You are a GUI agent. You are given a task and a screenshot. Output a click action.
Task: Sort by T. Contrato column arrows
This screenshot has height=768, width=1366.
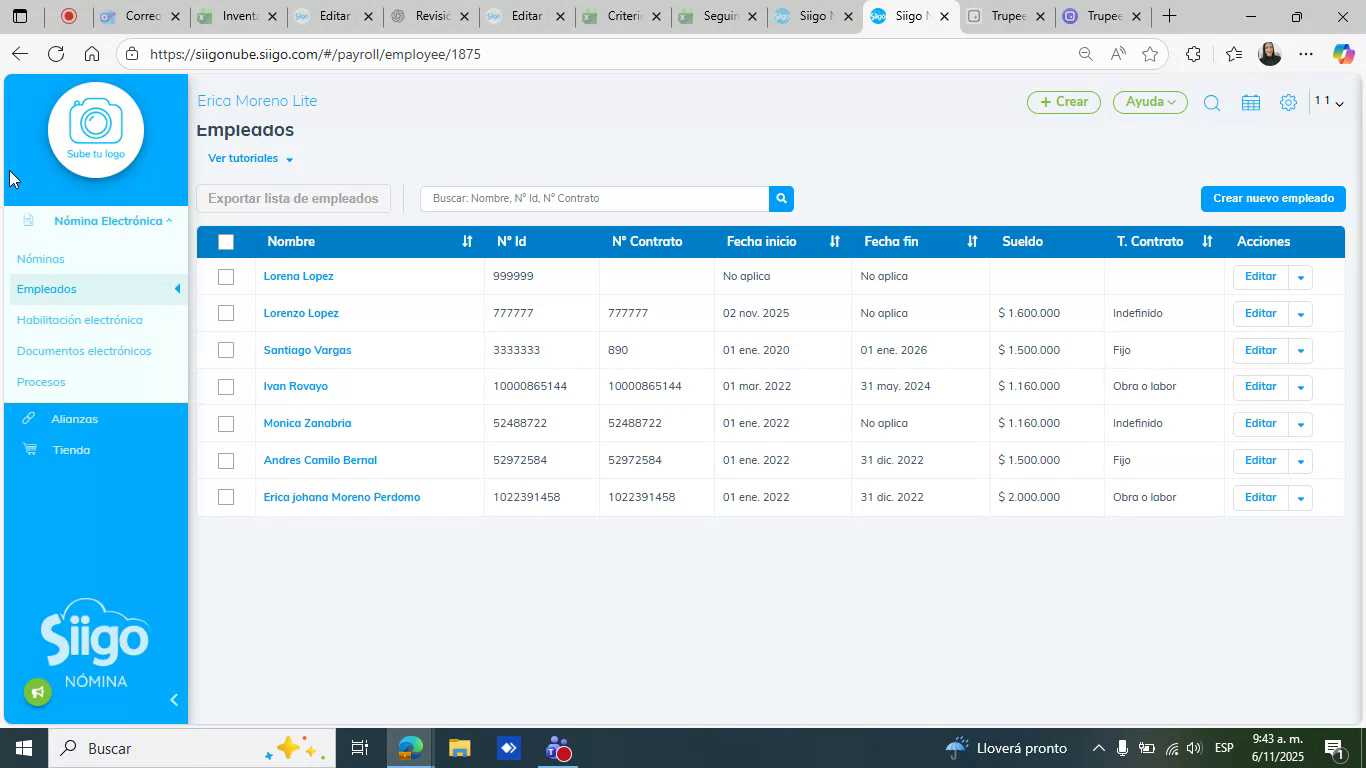pos(1207,241)
